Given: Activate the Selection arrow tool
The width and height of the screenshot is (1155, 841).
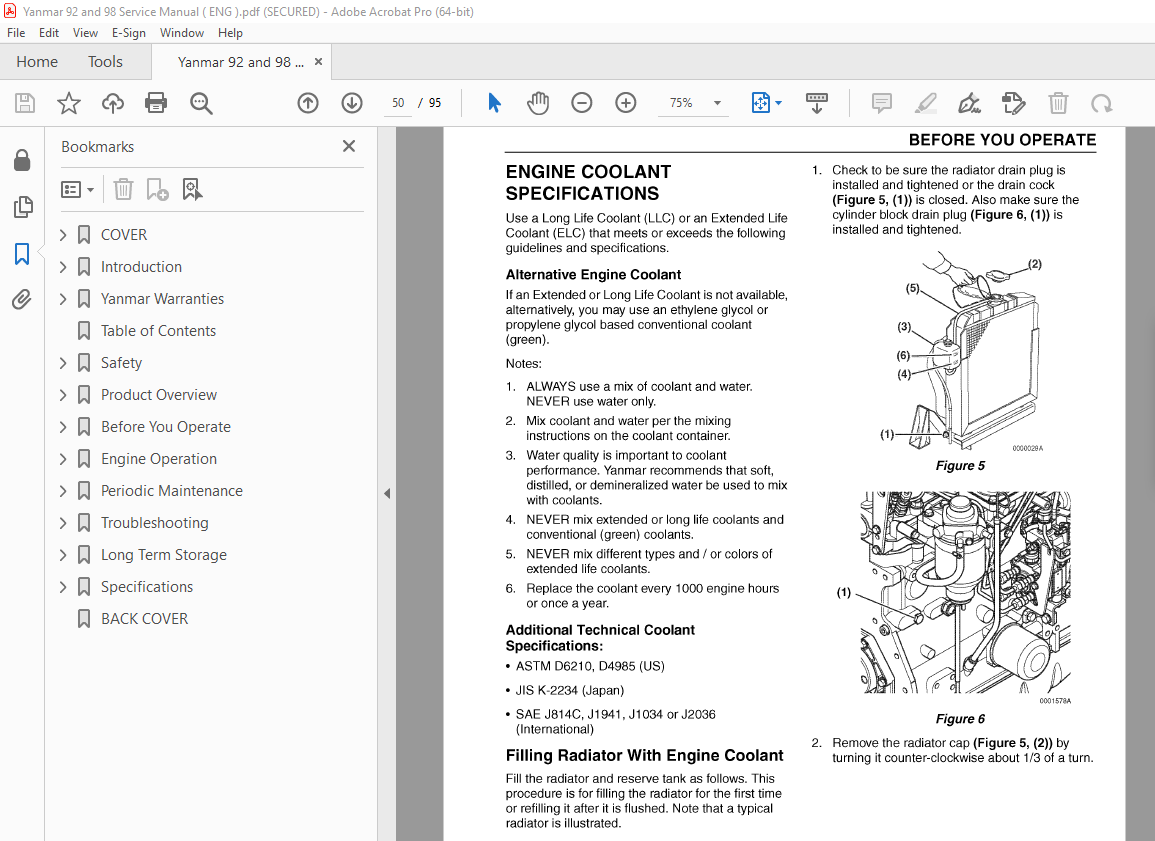Looking at the screenshot, I should (494, 103).
